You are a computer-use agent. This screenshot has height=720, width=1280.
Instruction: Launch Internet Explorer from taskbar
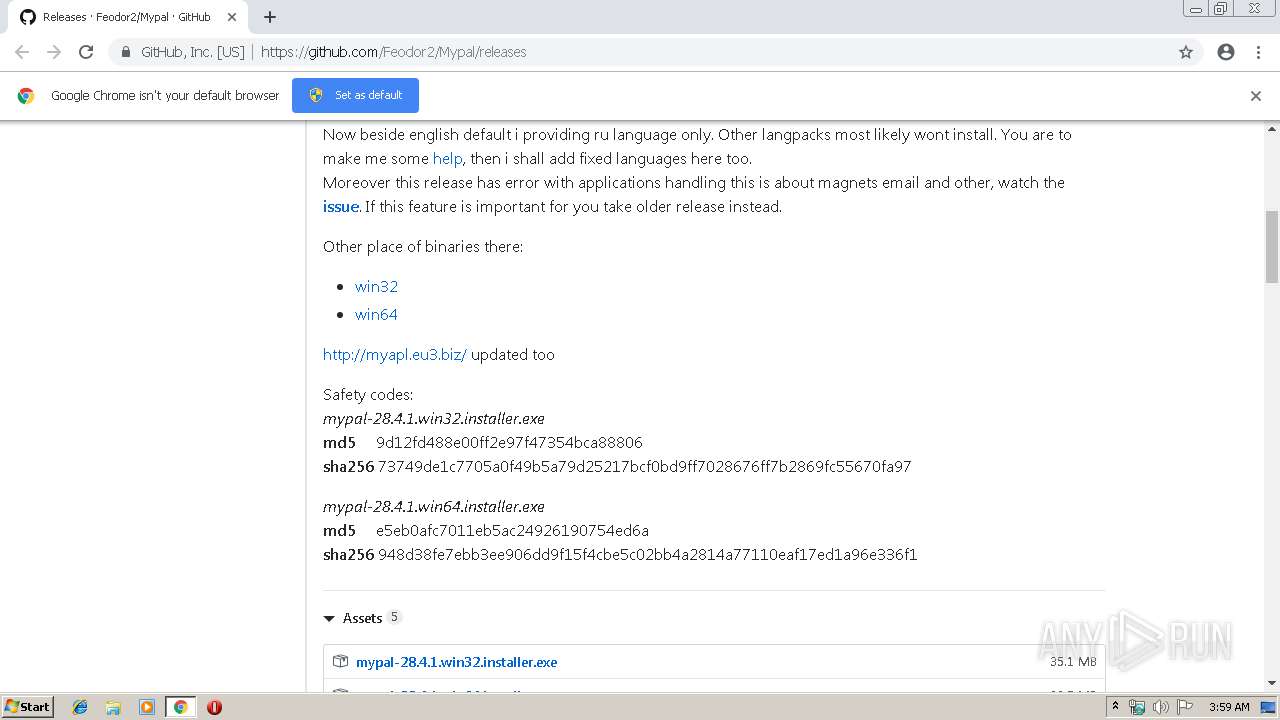click(x=80, y=707)
